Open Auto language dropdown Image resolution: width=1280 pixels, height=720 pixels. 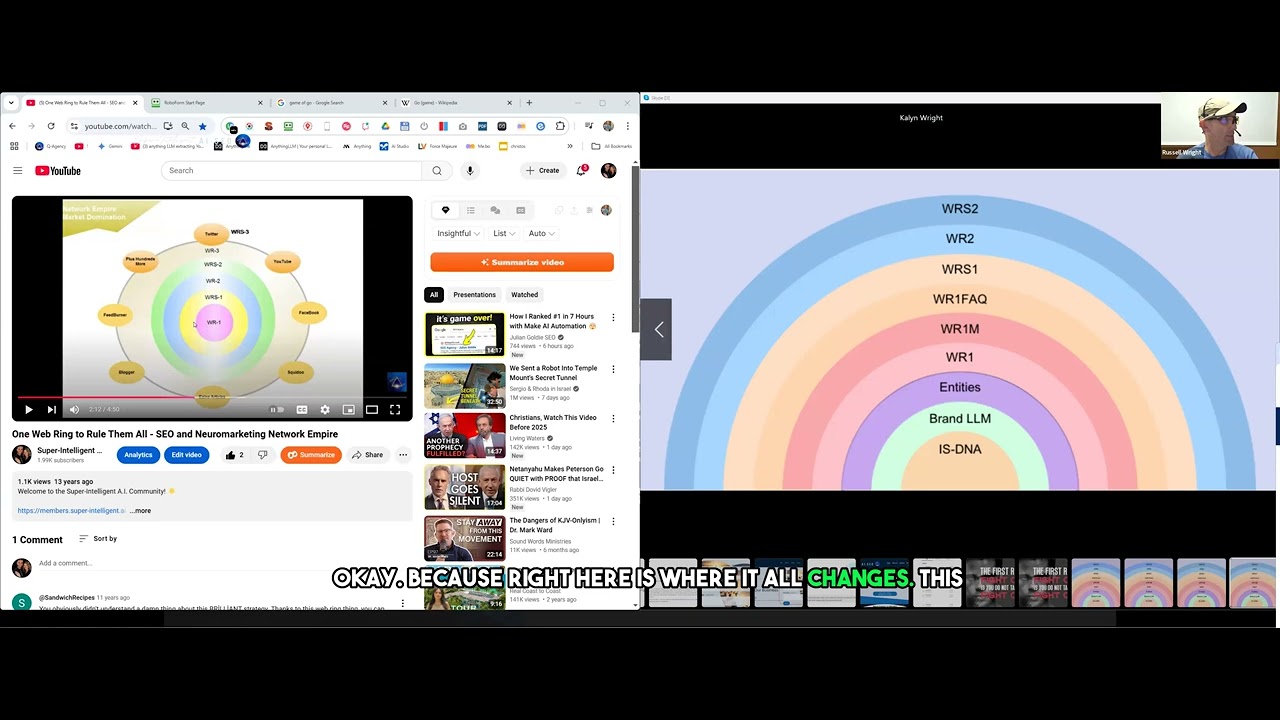pos(541,233)
